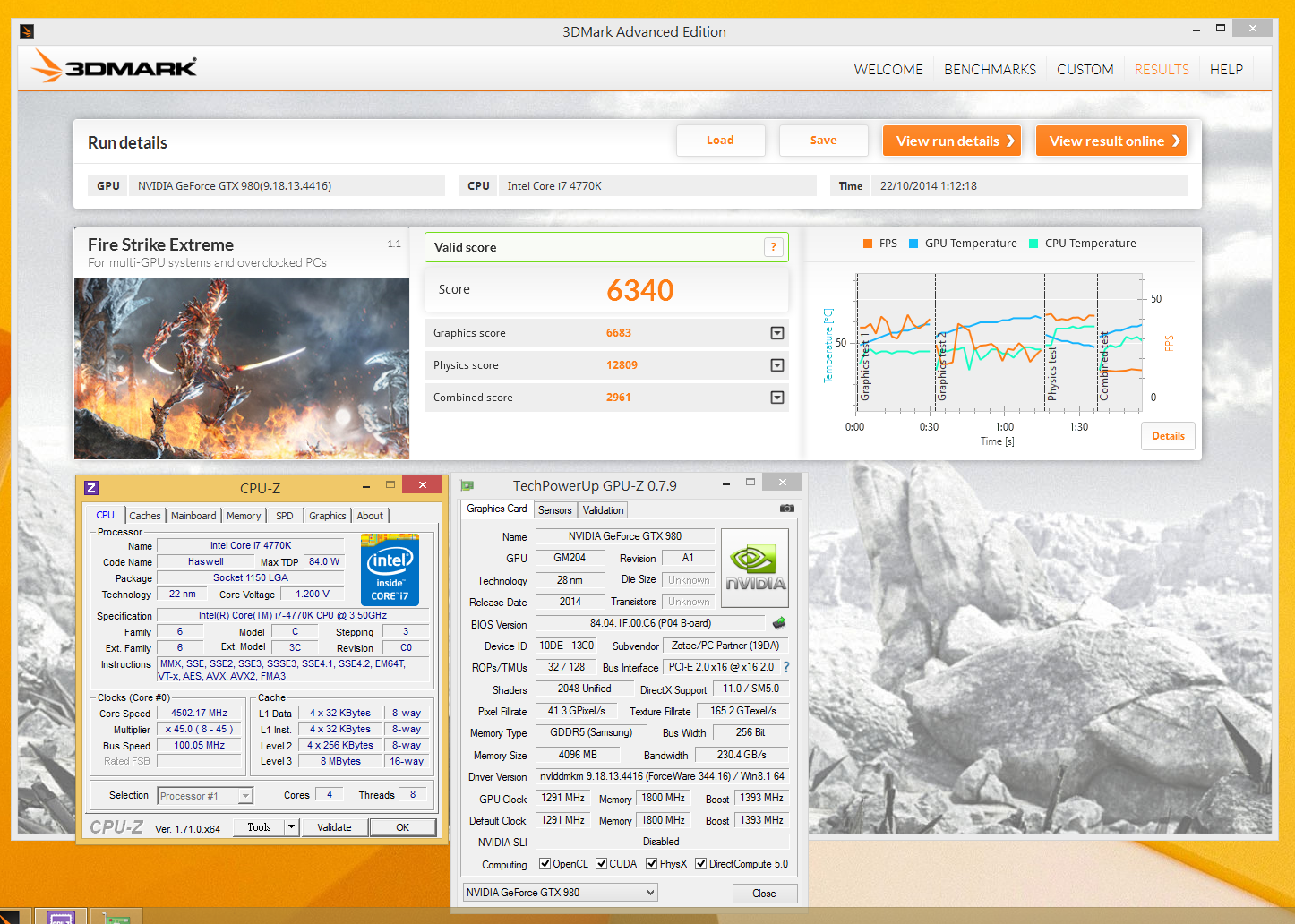Click OK in CPU-Z
The width and height of the screenshot is (1295, 924).
tap(403, 827)
